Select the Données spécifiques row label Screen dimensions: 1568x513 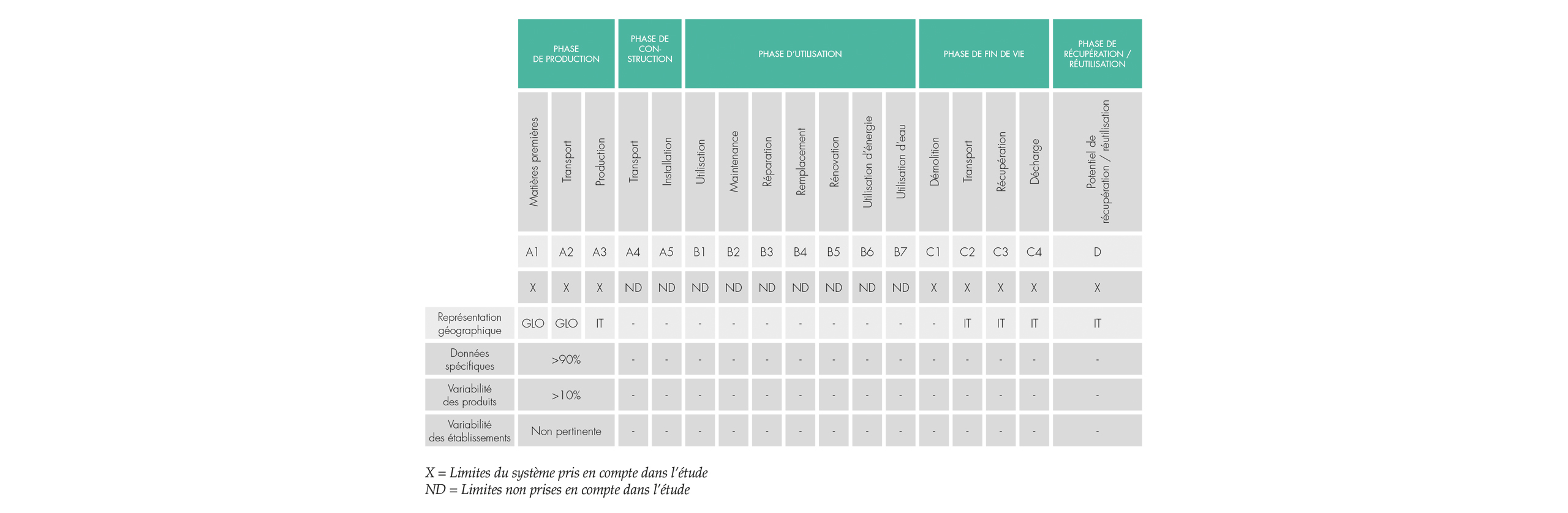coord(469,359)
